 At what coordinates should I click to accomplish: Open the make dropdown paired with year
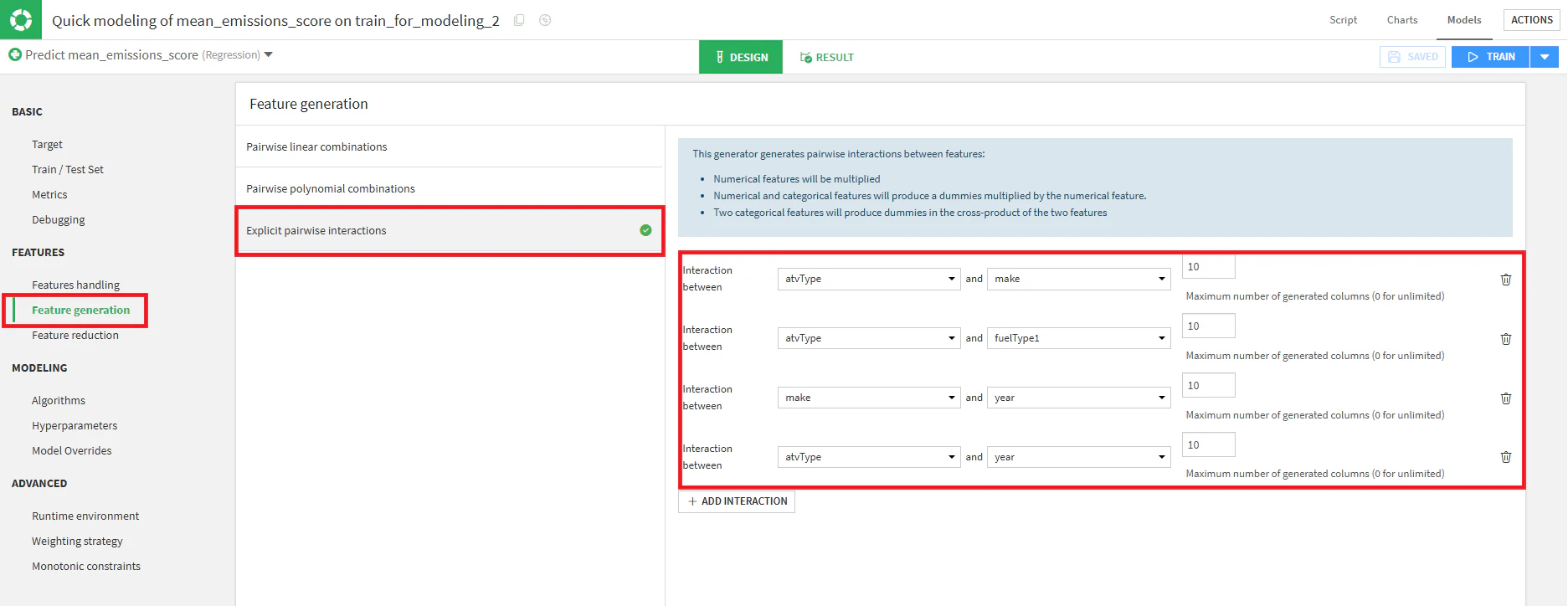(x=869, y=398)
